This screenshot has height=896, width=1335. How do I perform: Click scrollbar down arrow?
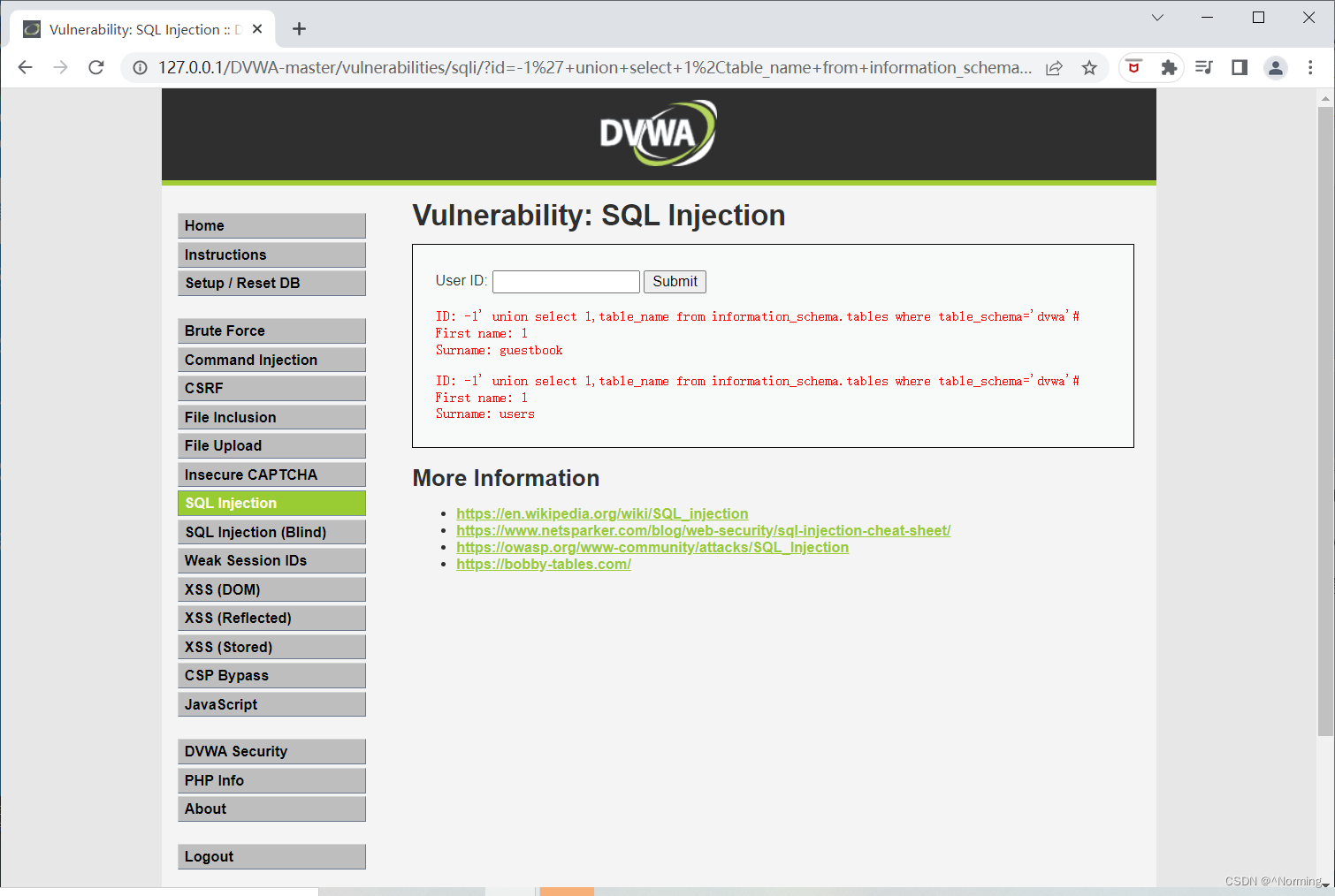[1324, 884]
